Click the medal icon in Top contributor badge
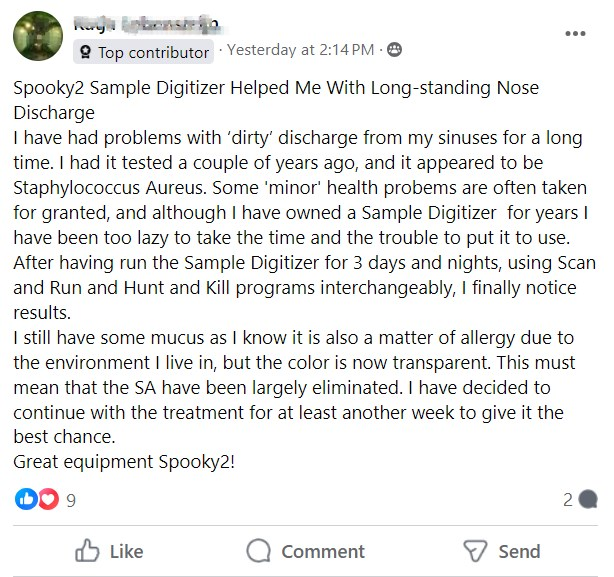 coord(86,52)
